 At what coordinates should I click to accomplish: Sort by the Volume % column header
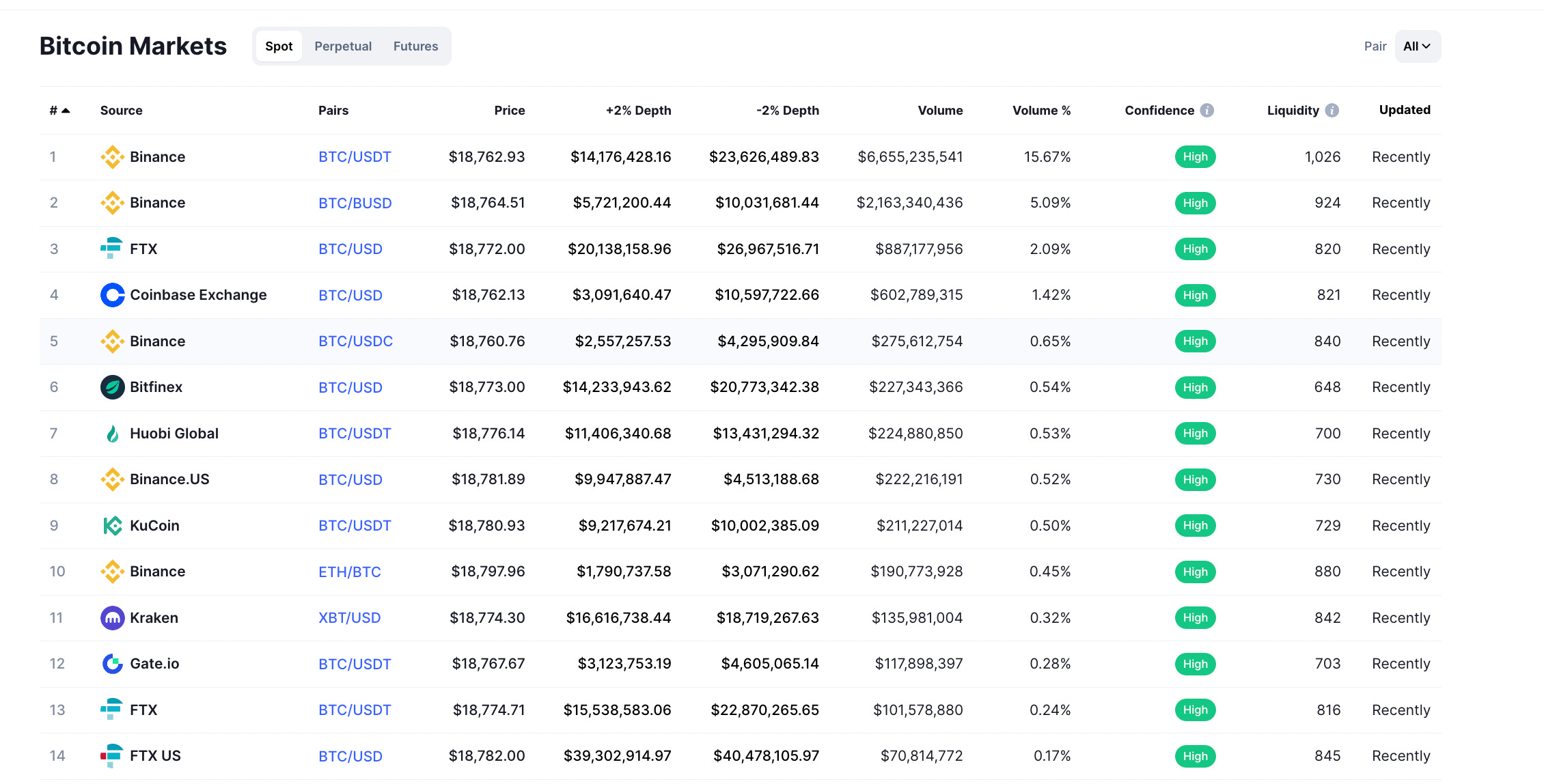click(x=1041, y=110)
